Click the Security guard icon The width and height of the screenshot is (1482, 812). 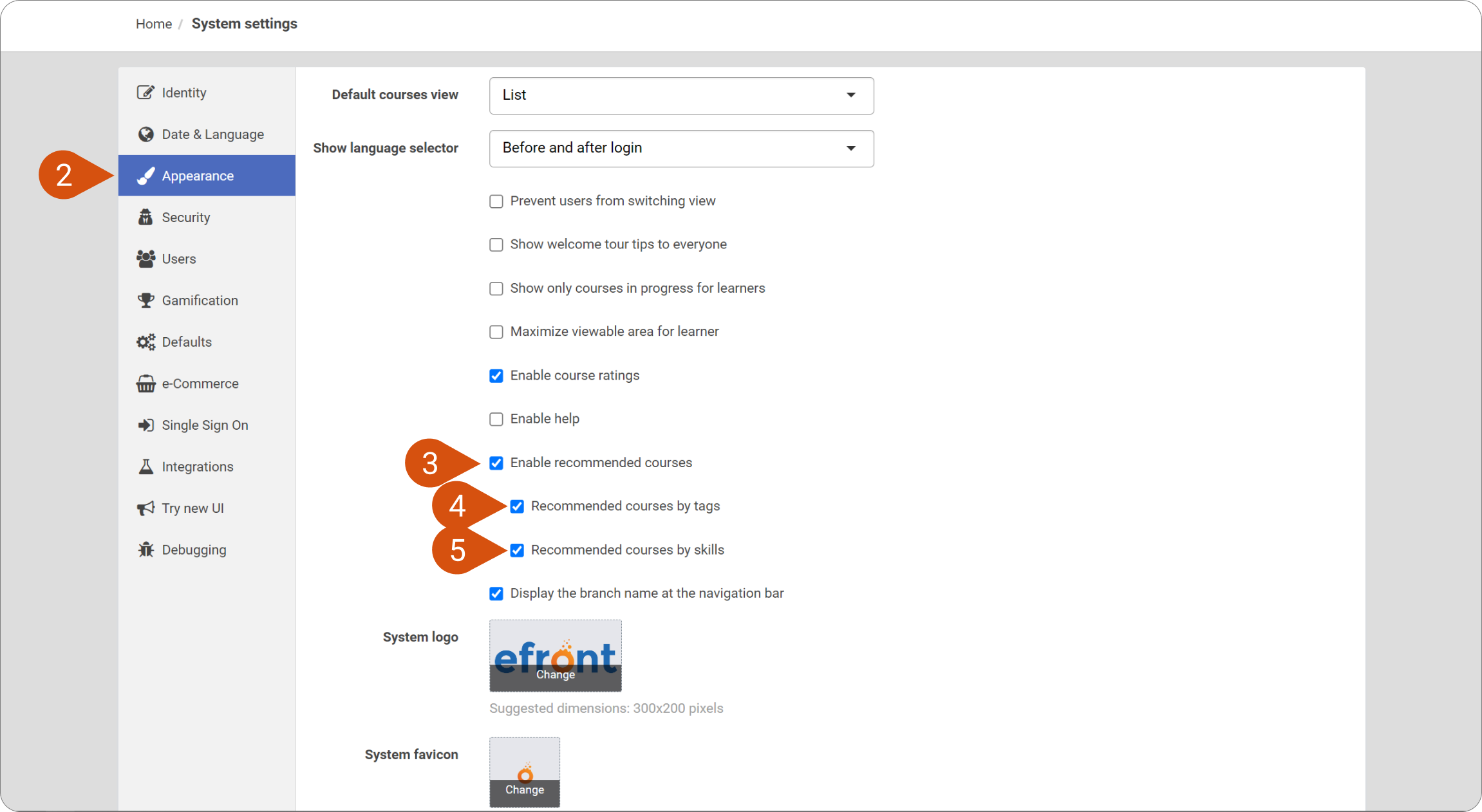tap(145, 217)
